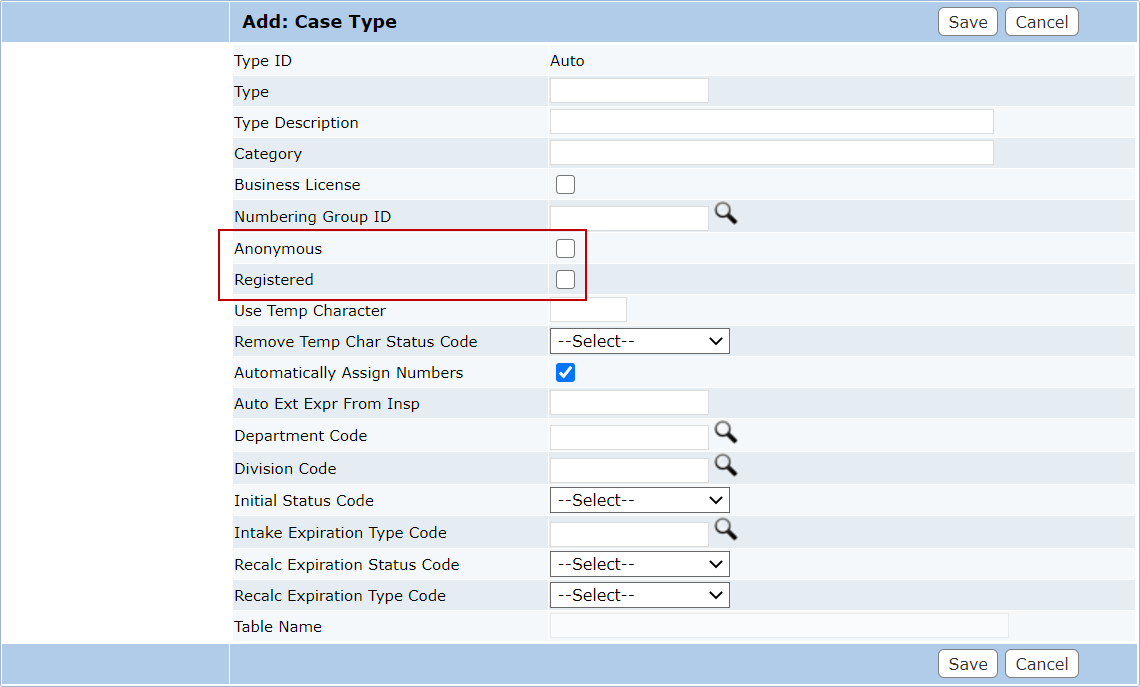Click the bottom Cancel button

tap(1041, 664)
